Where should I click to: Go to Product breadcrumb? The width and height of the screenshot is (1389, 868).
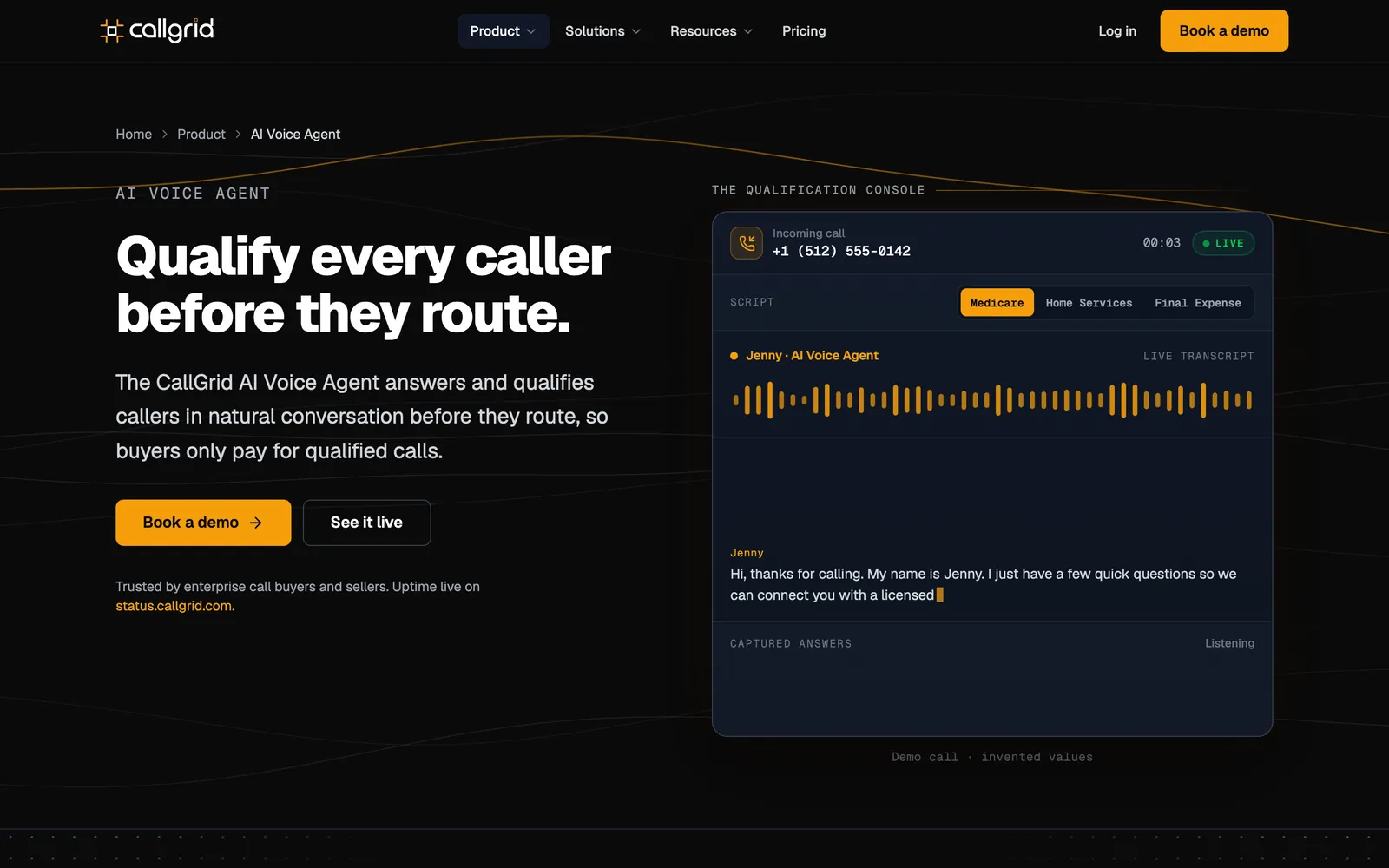point(201,135)
